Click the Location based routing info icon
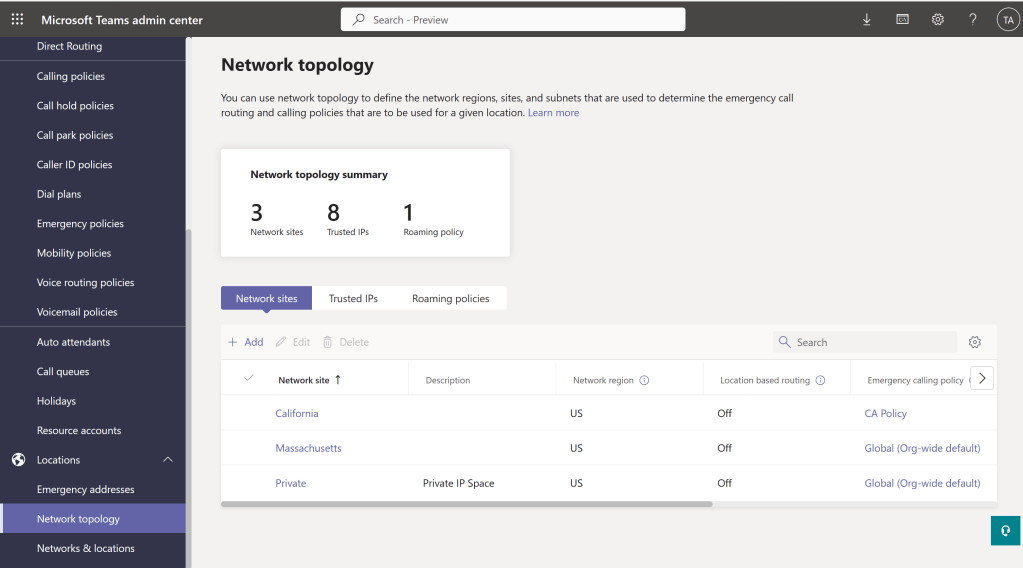 click(x=820, y=380)
